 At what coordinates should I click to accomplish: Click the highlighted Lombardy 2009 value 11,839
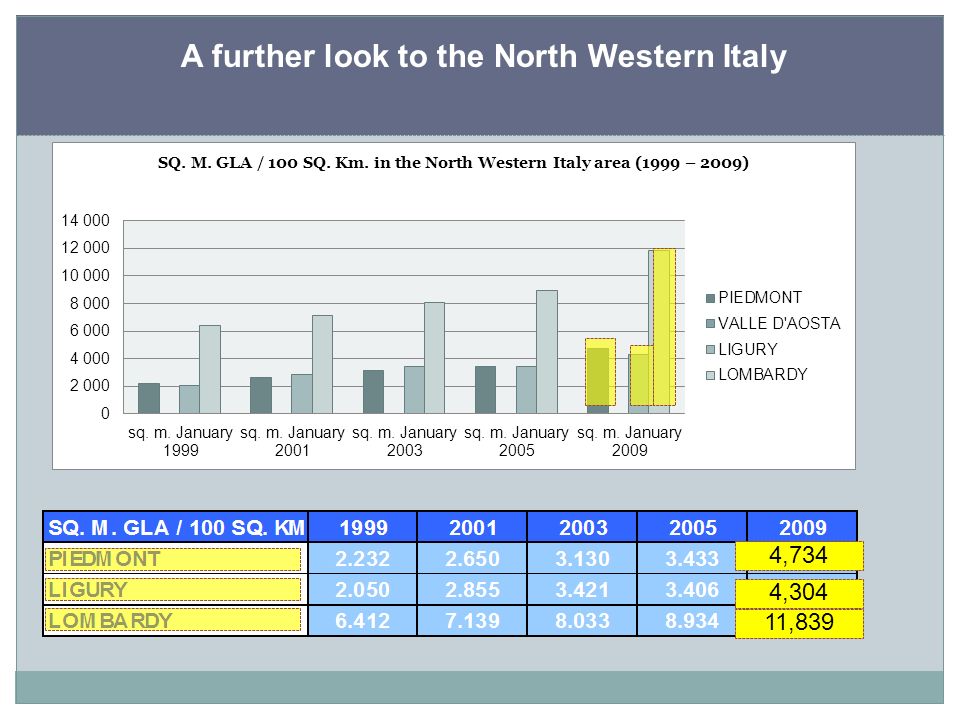tap(799, 623)
